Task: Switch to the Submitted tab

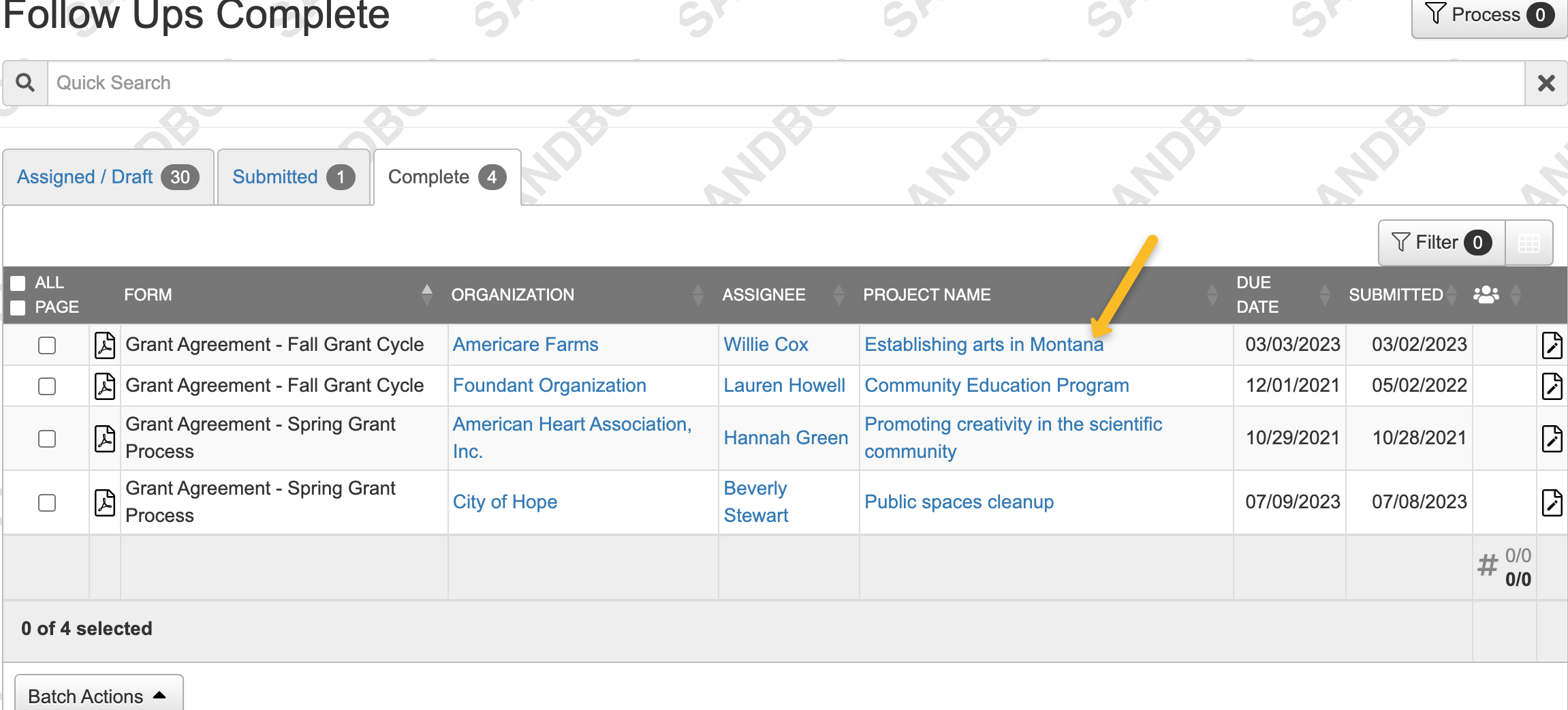Action: click(x=293, y=177)
